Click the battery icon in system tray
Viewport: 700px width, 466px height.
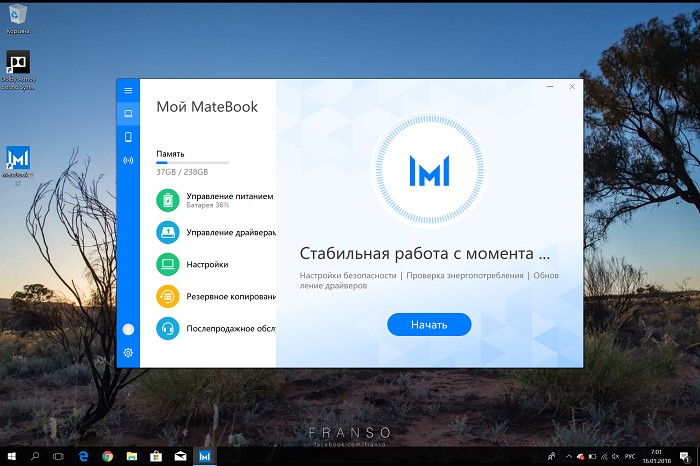click(592, 456)
